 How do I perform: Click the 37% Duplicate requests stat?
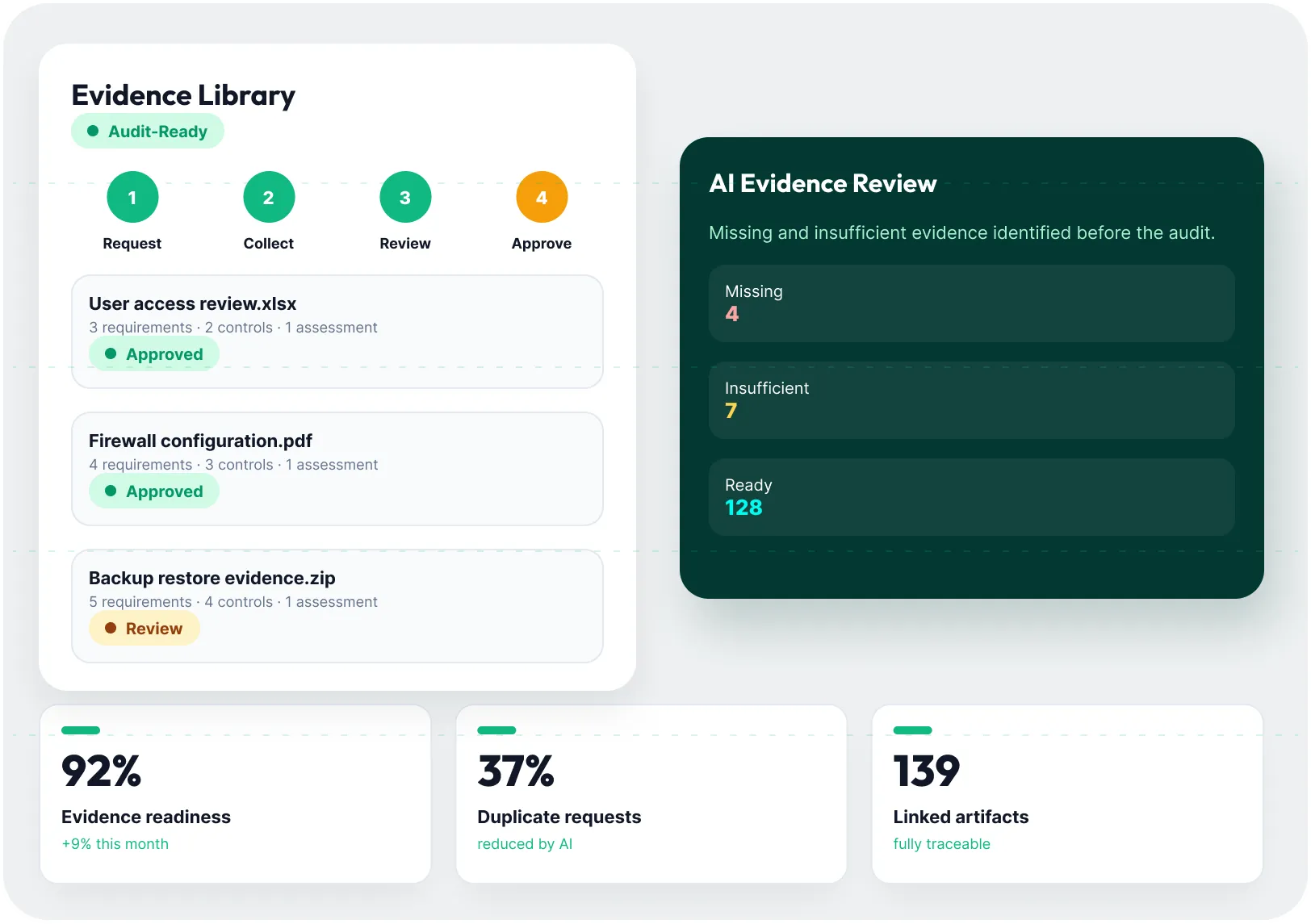point(651,794)
